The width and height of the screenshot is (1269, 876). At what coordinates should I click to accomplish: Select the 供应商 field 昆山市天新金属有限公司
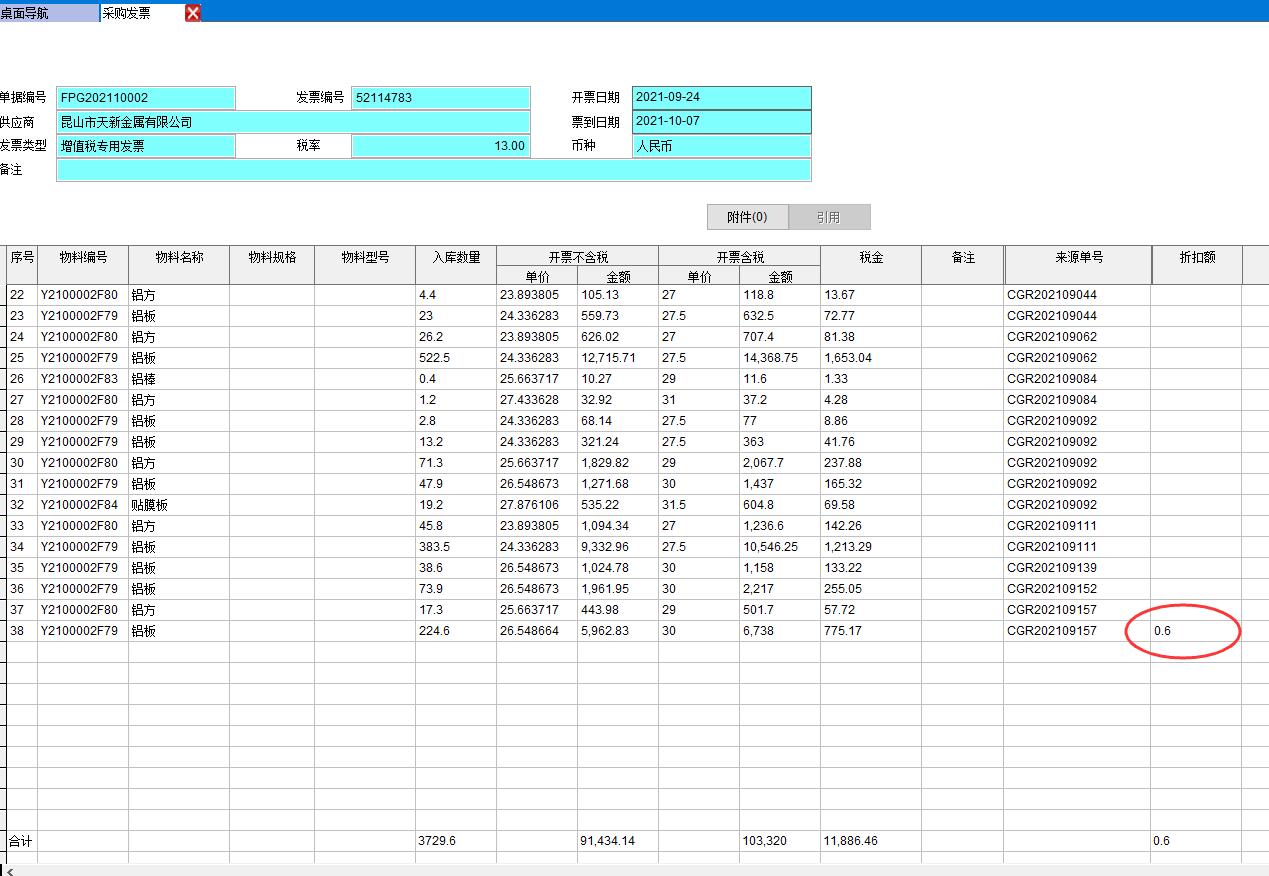(x=293, y=122)
